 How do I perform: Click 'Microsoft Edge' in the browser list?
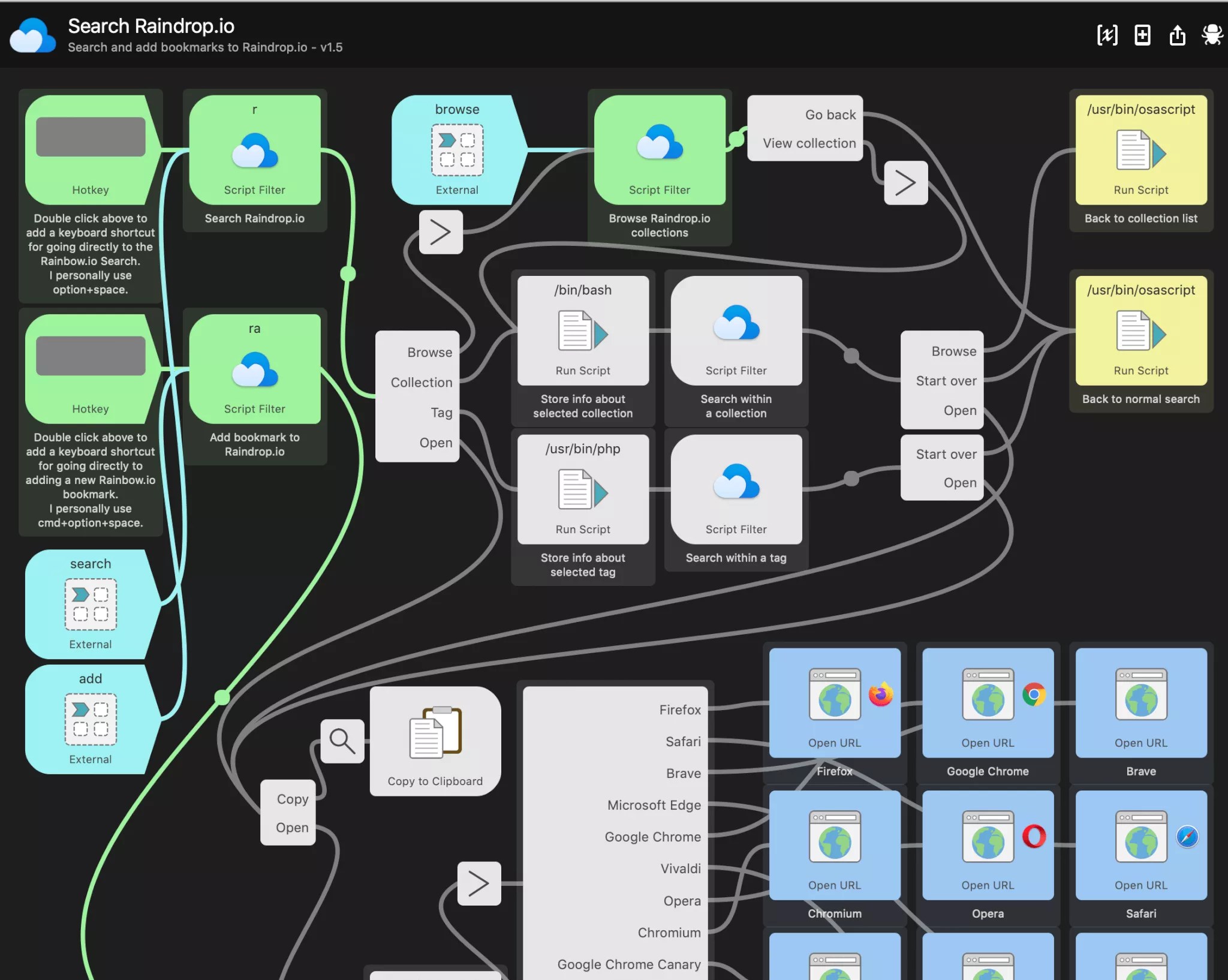pos(654,805)
